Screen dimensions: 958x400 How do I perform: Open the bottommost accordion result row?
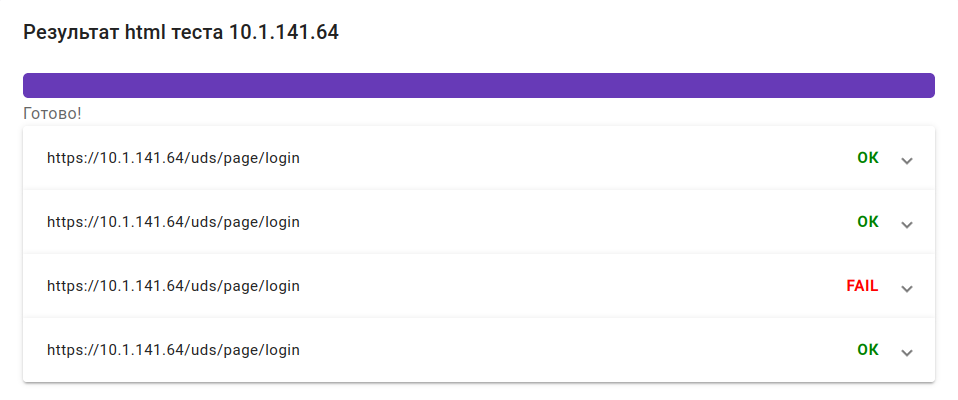coord(479,350)
